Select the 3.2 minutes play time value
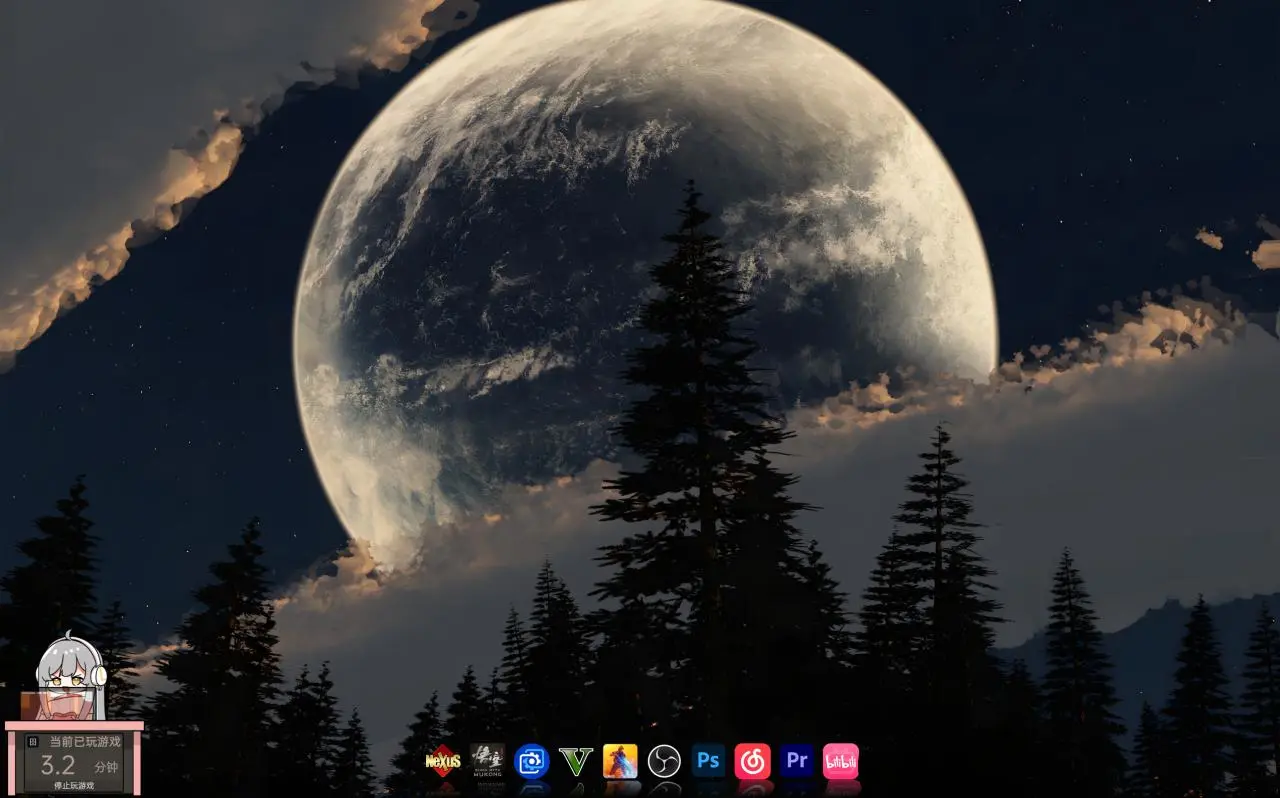Screen dimensions: 1280x798 (x=58, y=766)
